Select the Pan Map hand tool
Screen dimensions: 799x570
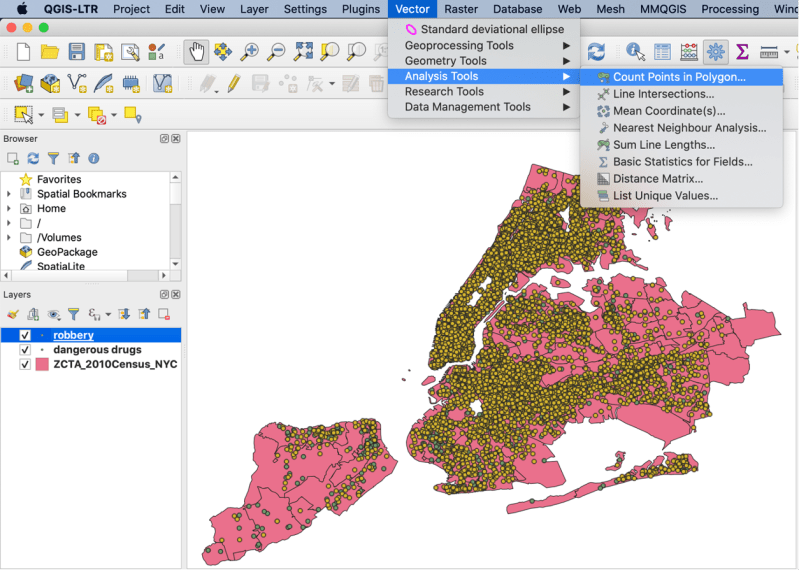[196, 52]
